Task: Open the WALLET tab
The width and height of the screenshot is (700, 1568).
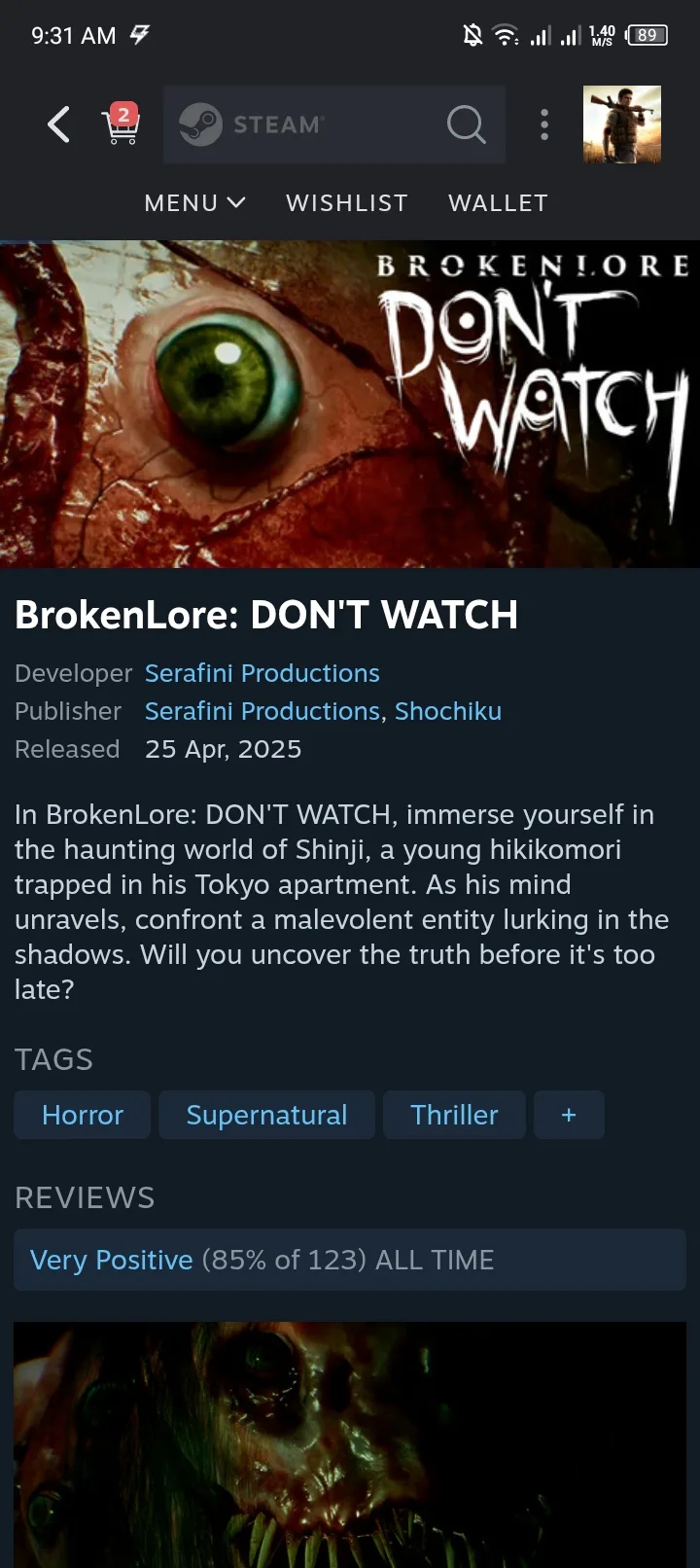Action: point(499,202)
